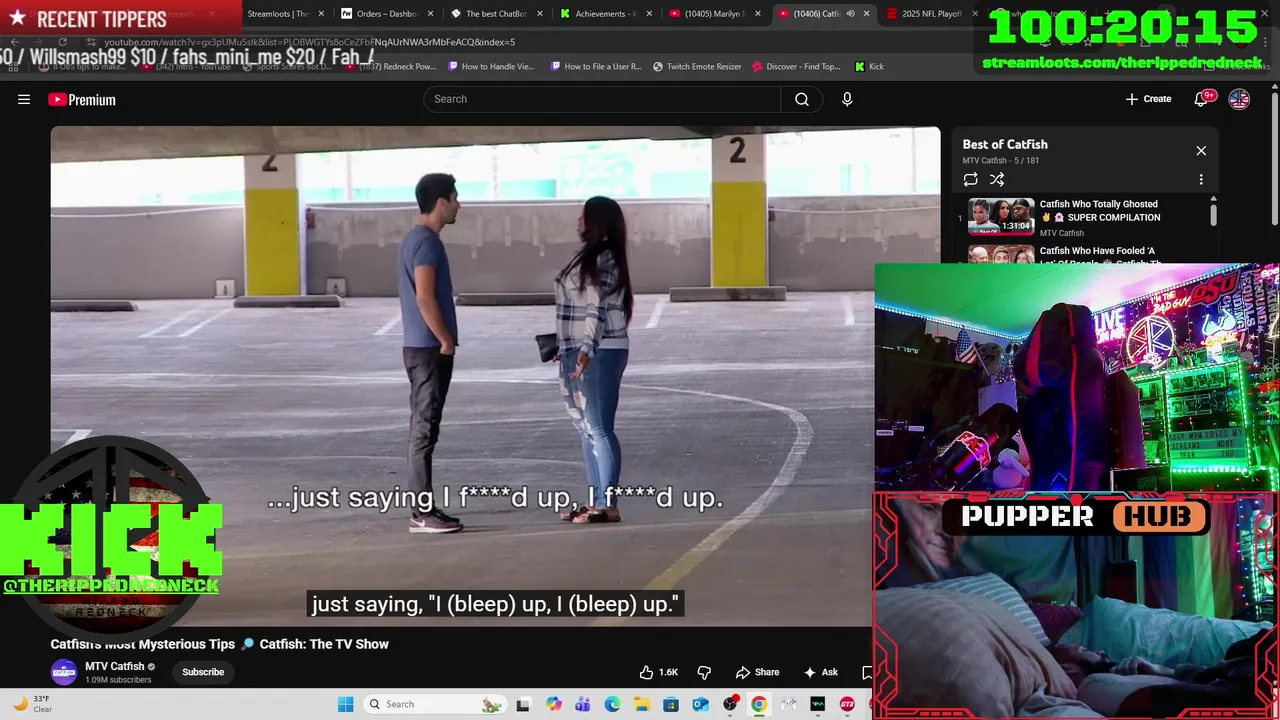The width and height of the screenshot is (1280, 720).
Task: Open MTV Catfish channel avatar
Action: coord(64,672)
